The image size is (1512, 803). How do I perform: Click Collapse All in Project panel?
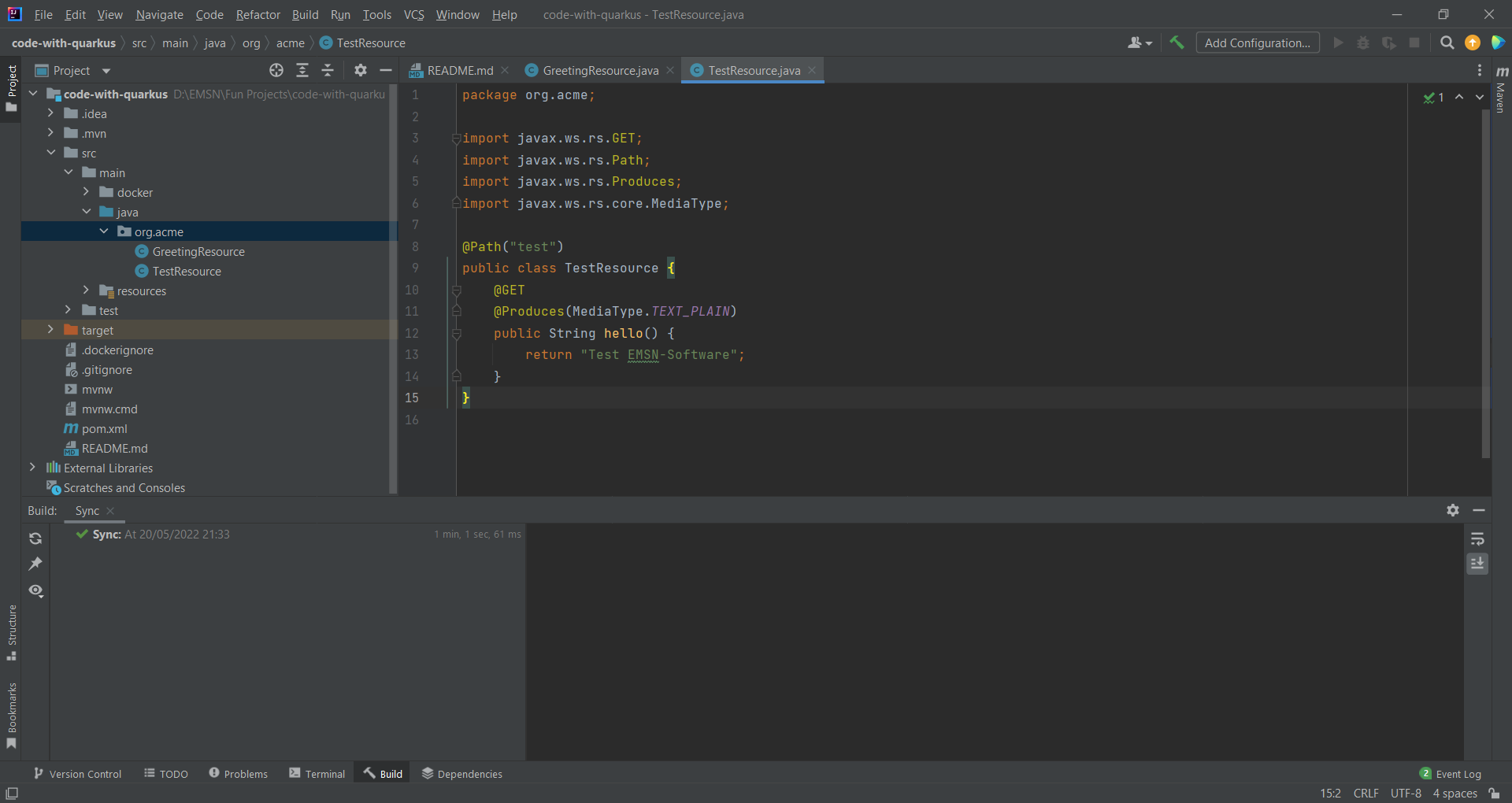(x=328, y=70)
